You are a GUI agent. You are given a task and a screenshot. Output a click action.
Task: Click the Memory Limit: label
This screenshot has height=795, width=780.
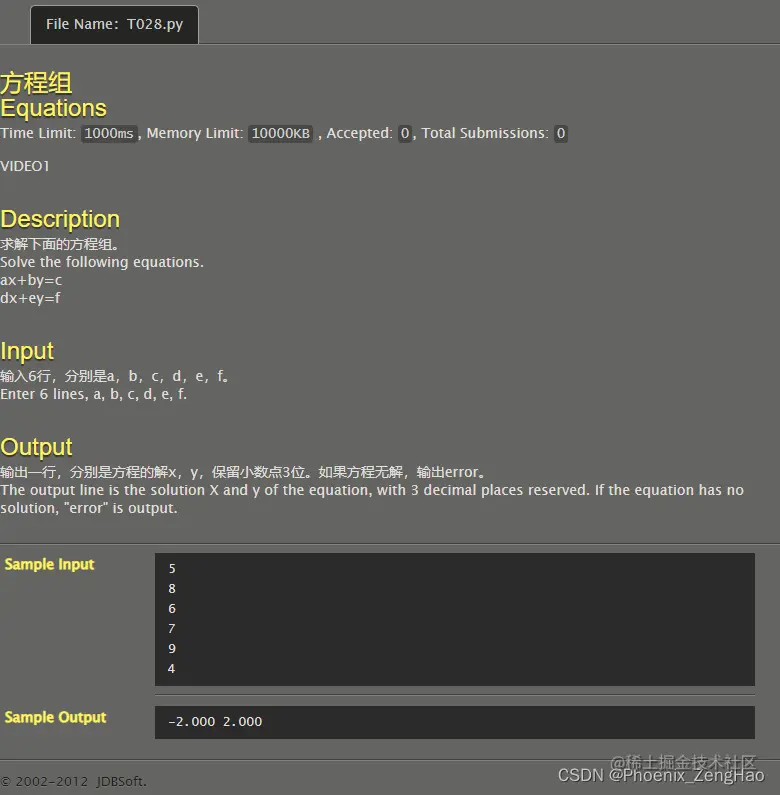(195, 133)
